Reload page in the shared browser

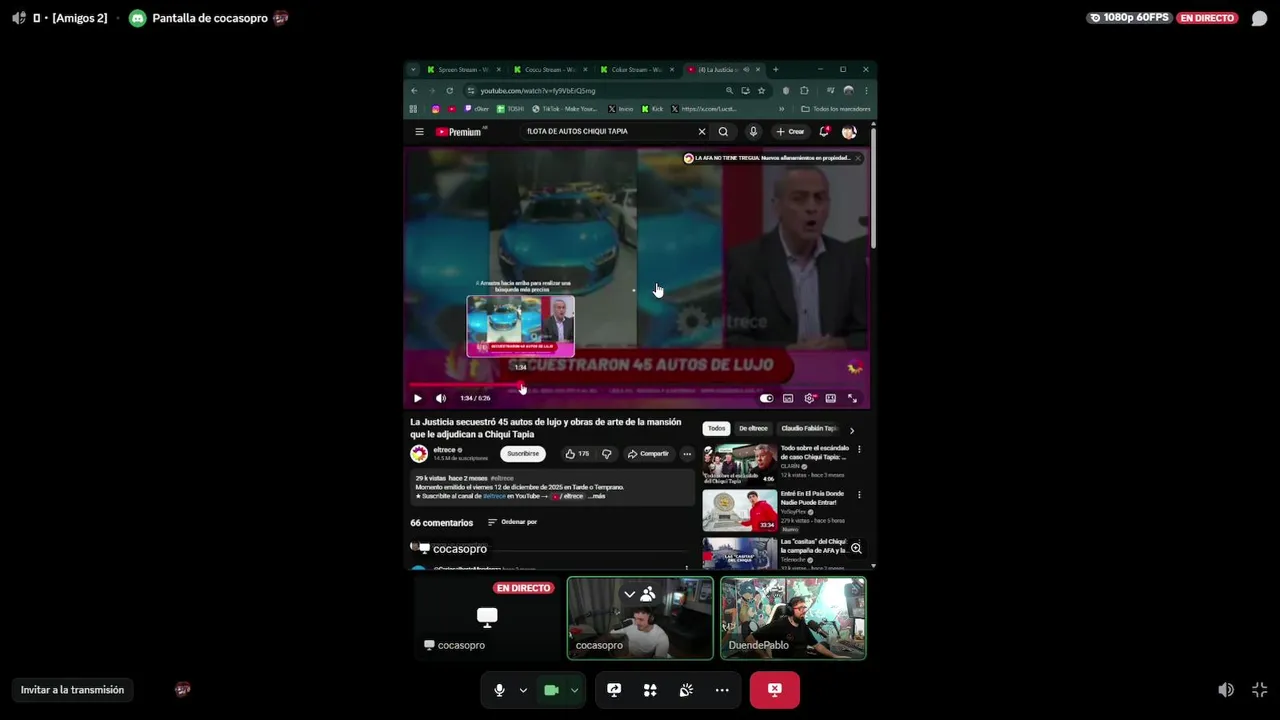coord(449,91)
